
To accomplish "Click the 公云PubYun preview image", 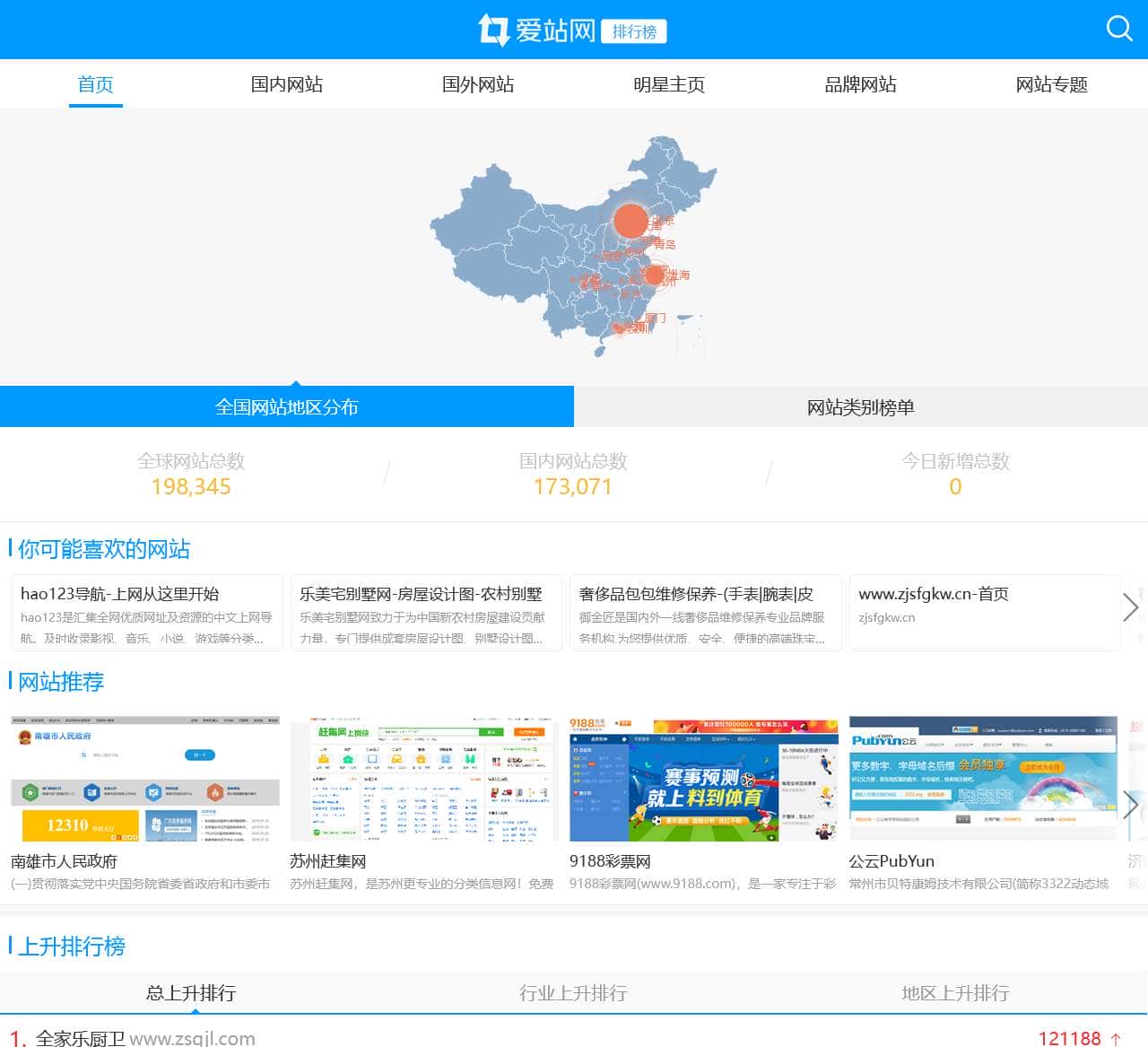I will 982,777.
